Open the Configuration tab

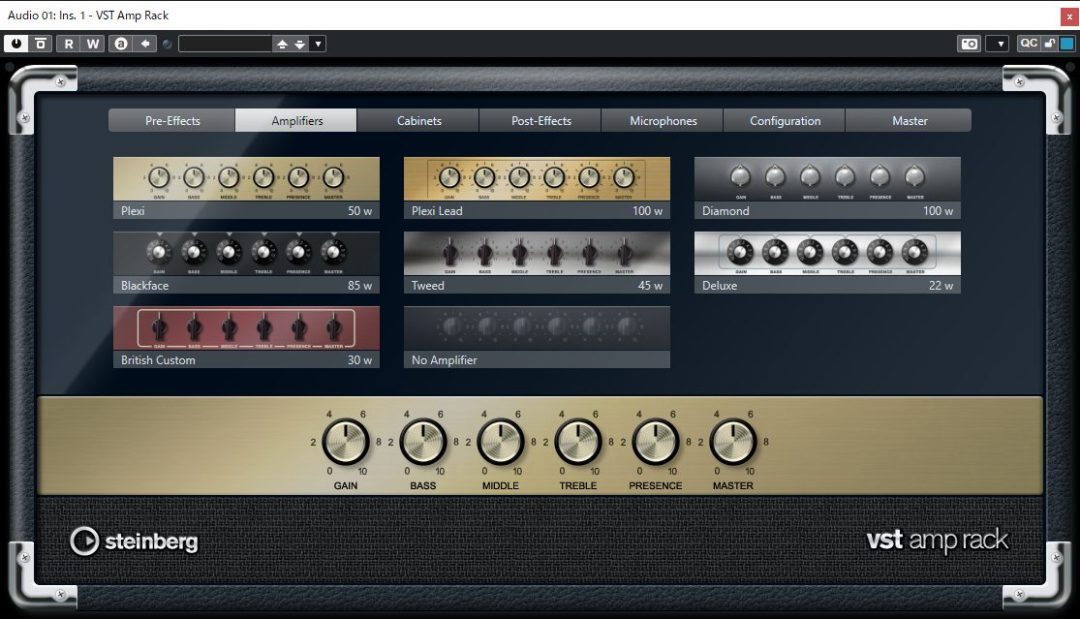[x=785, y=120]
